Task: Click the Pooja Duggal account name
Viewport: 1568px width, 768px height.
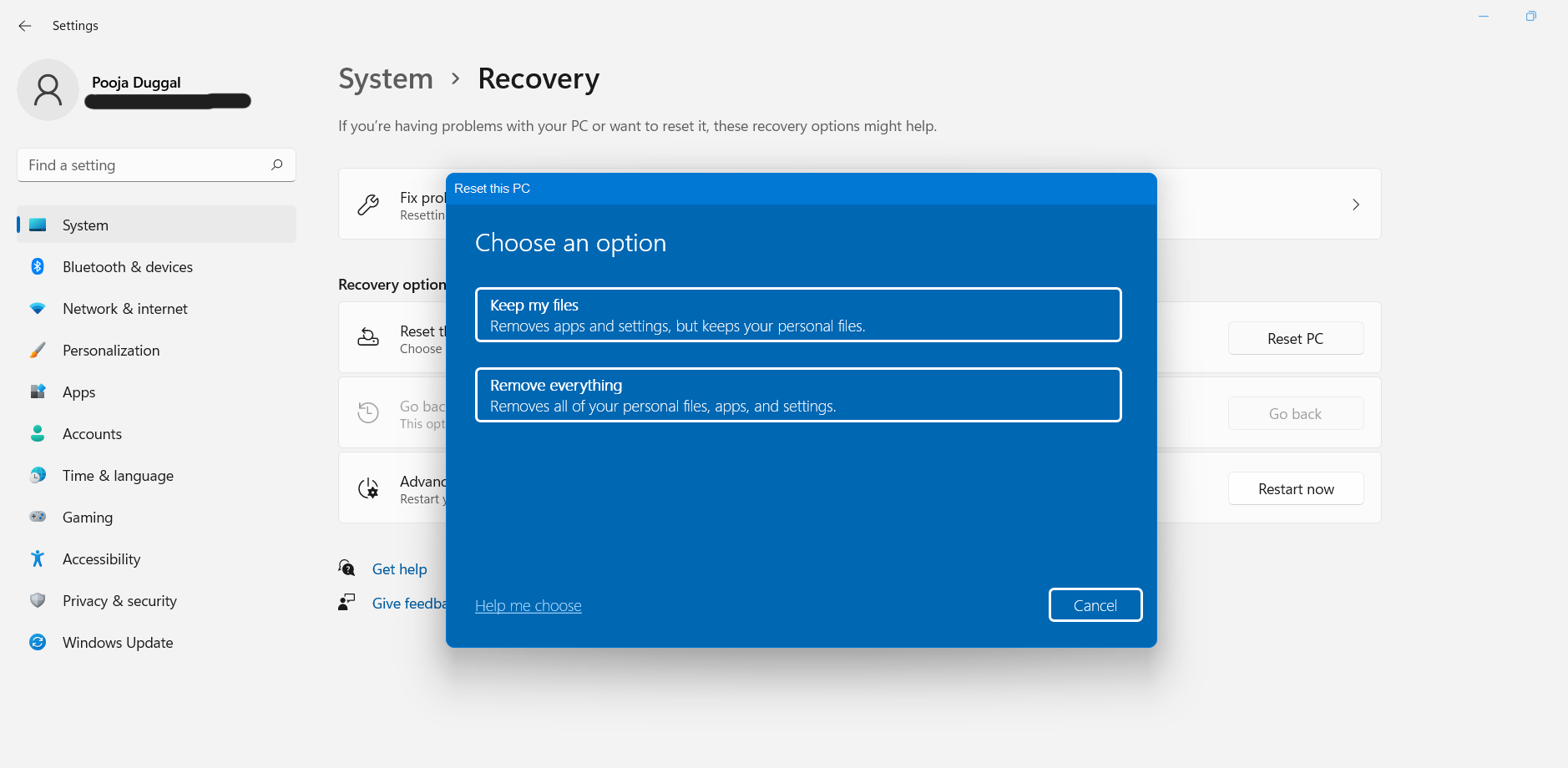Action: click(x=136, y=83)
